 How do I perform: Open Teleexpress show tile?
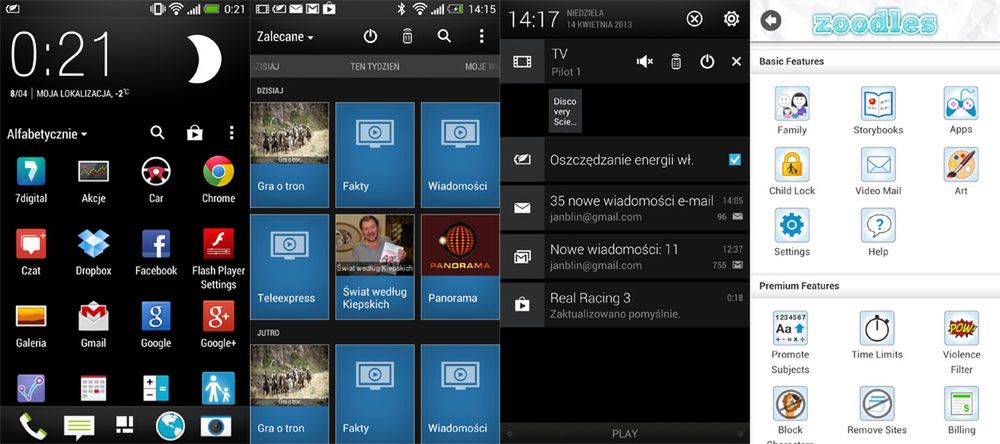pos(289,267)
